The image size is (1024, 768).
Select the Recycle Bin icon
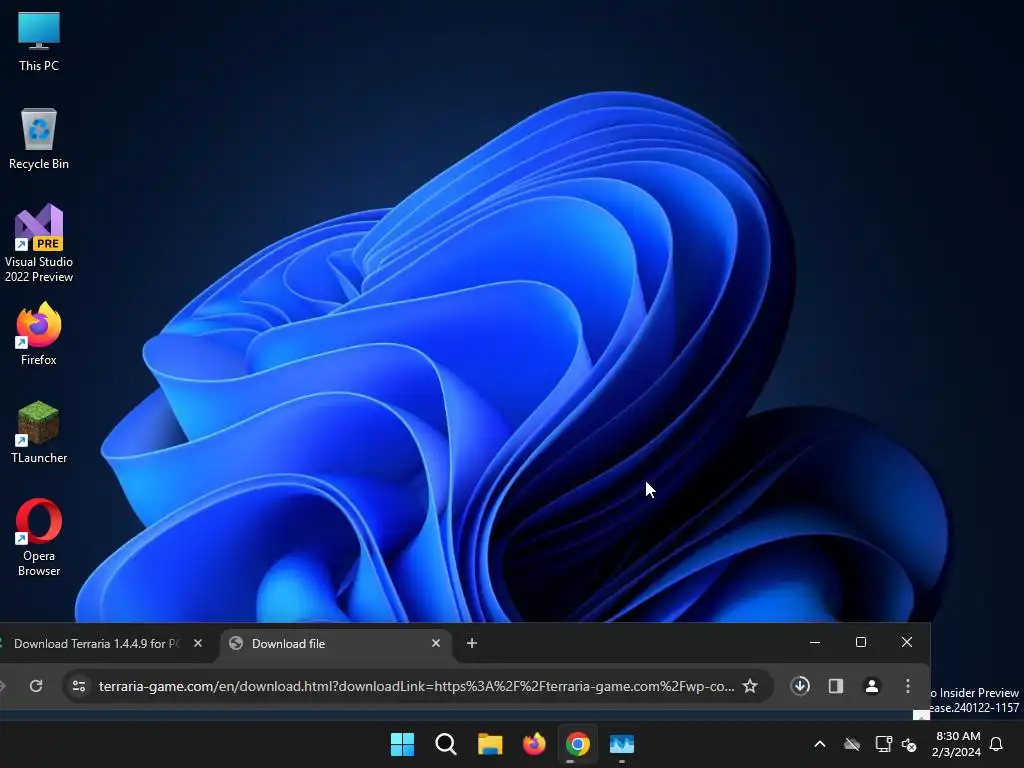pos(39,139)
